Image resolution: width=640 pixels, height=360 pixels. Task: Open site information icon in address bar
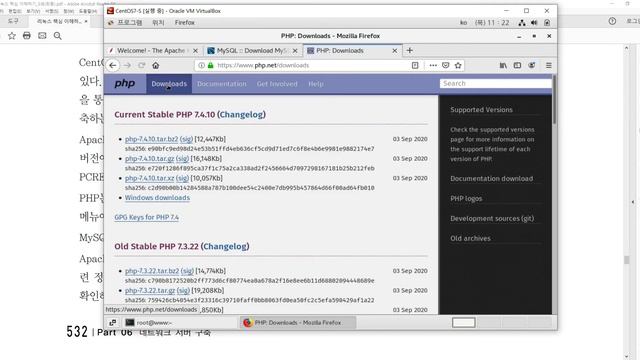tap(202, 65)
